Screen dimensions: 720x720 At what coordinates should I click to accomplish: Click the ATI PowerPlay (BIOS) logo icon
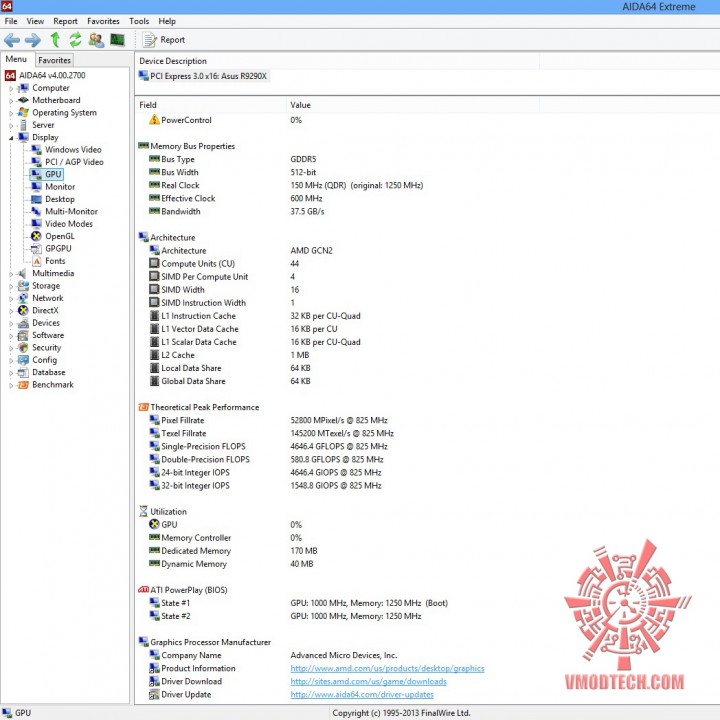coord(143,590)
